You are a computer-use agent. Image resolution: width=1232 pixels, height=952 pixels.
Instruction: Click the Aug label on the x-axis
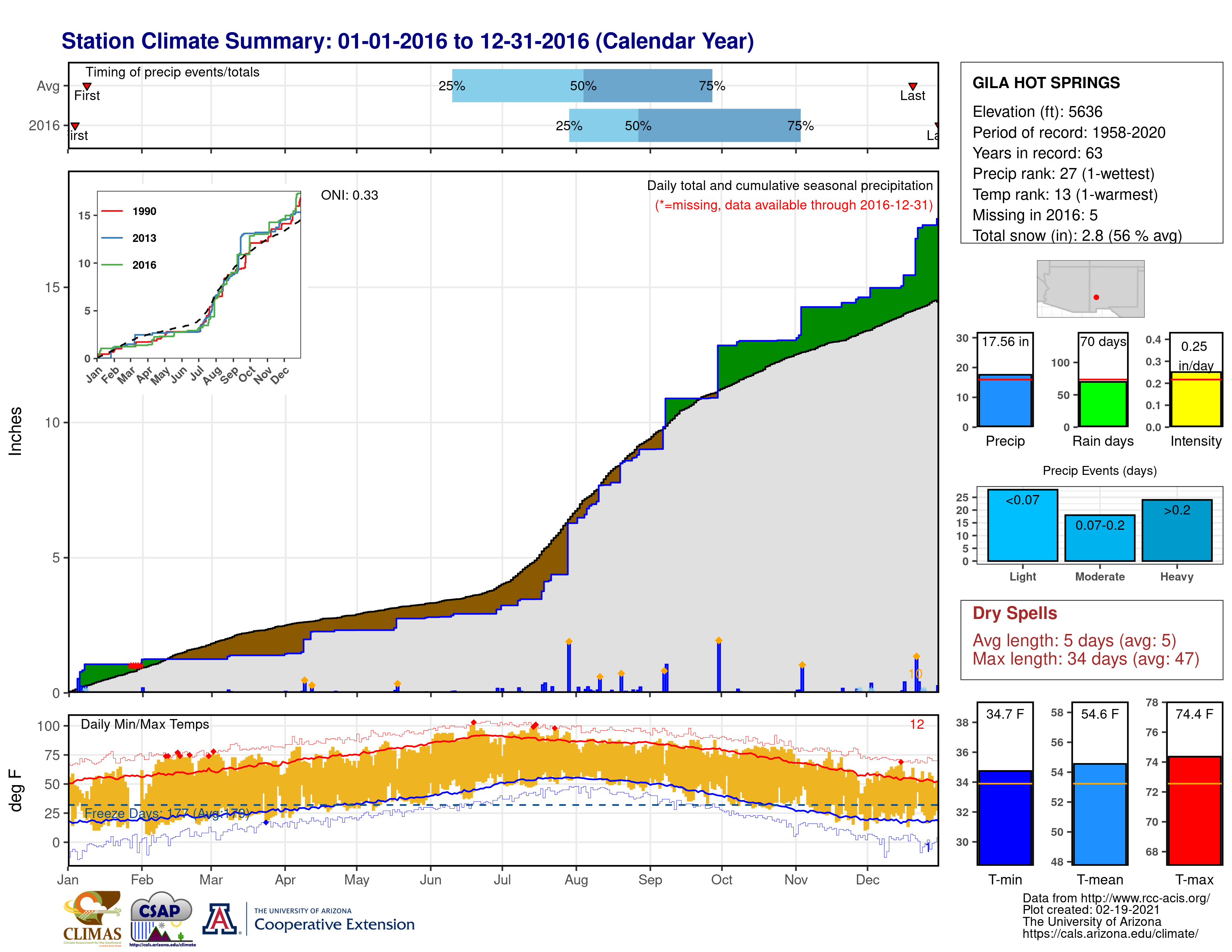point(576,880)
